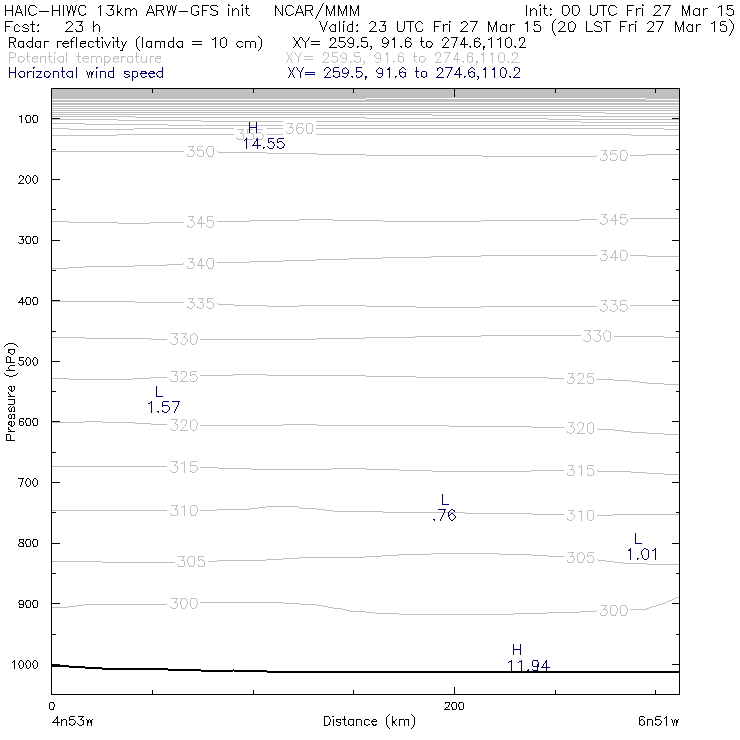Click the gray XY coordinates beside Potential temperature

coord(403,58)
